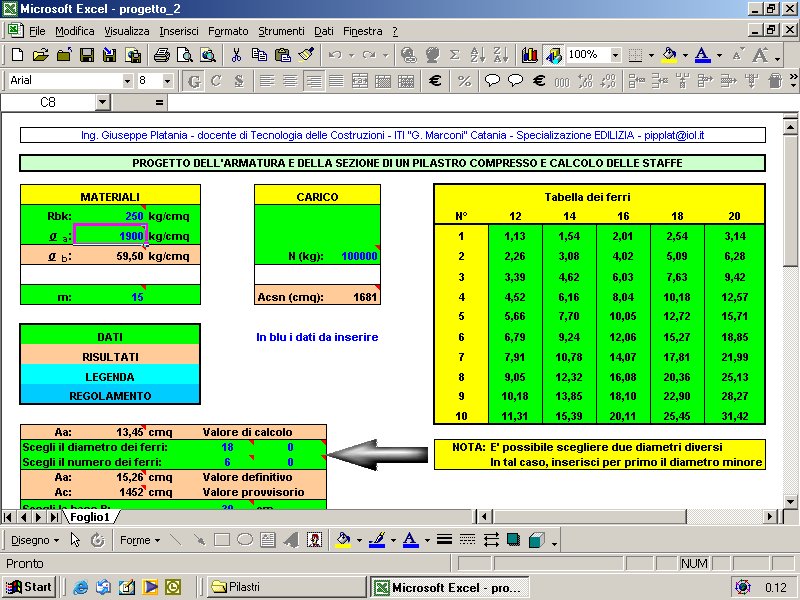
Task: Apply 3D effect from Drawing toolbar
Action: point(537,540)
